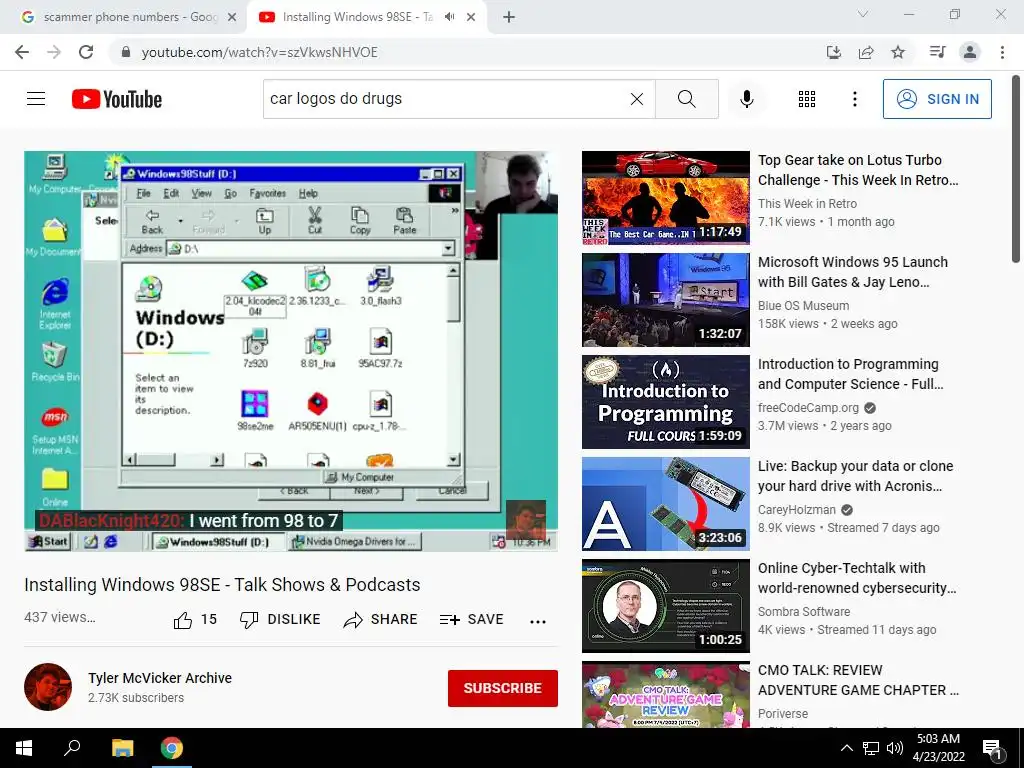Open a new tab

509,18
